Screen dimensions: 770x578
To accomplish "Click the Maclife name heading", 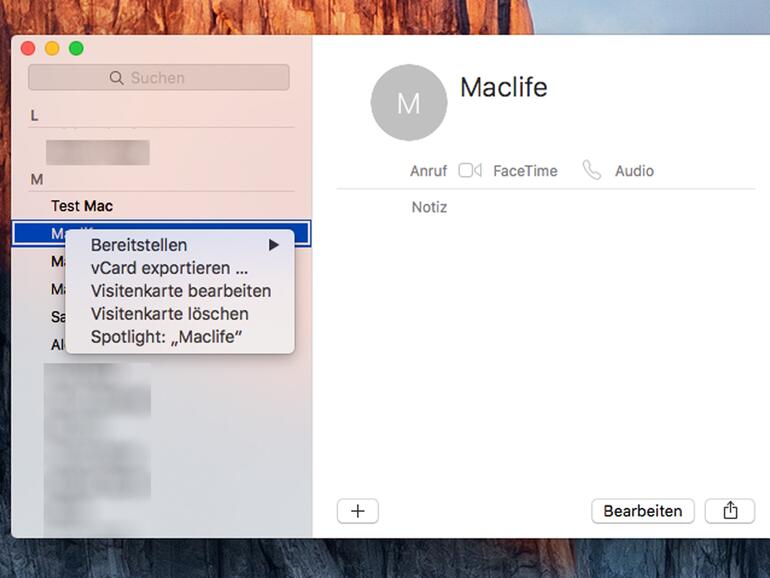I will [x=503, y=87].
